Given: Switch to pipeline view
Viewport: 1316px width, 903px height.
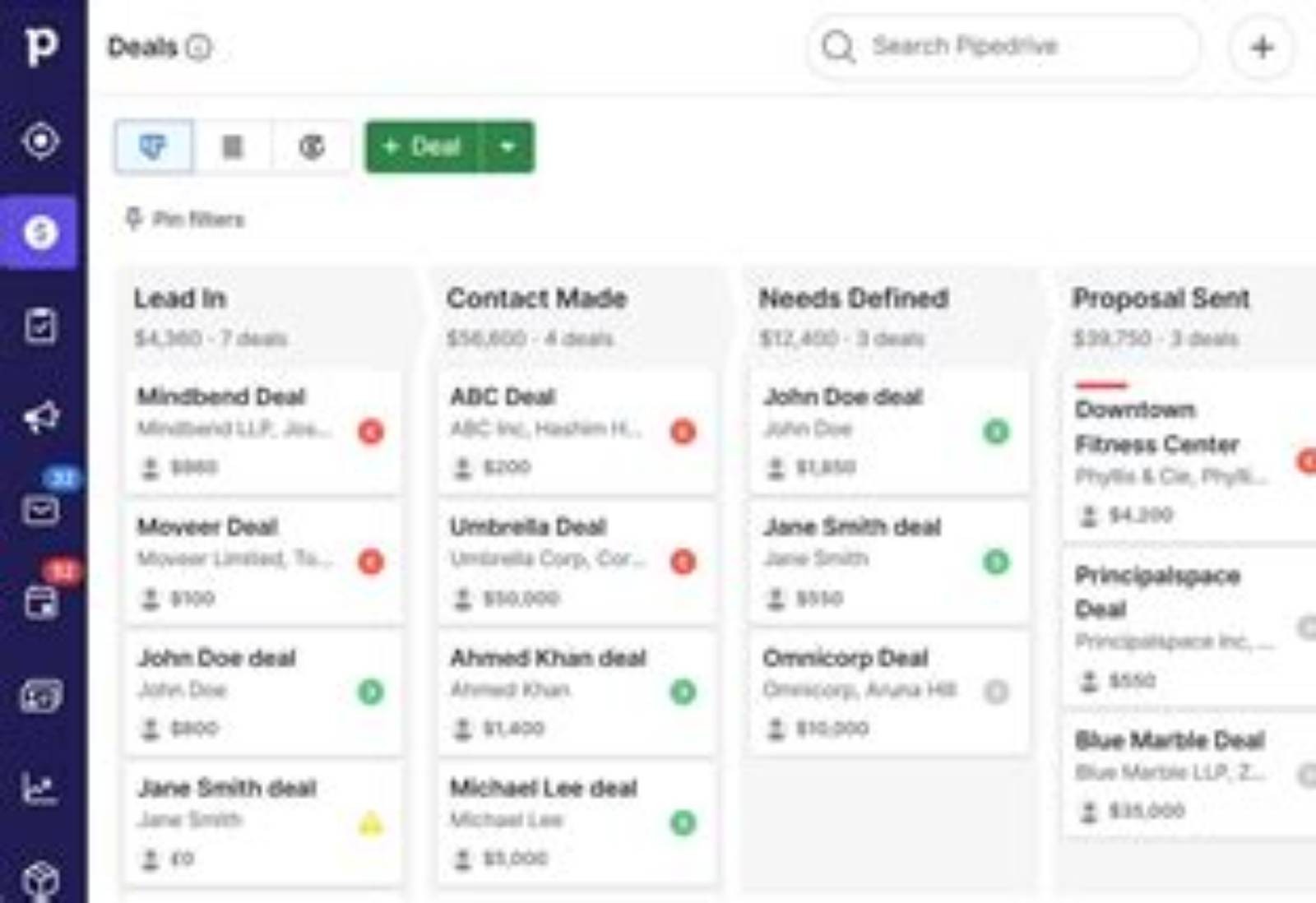Looking at the screenshot, I should click(x=155, y=147).
